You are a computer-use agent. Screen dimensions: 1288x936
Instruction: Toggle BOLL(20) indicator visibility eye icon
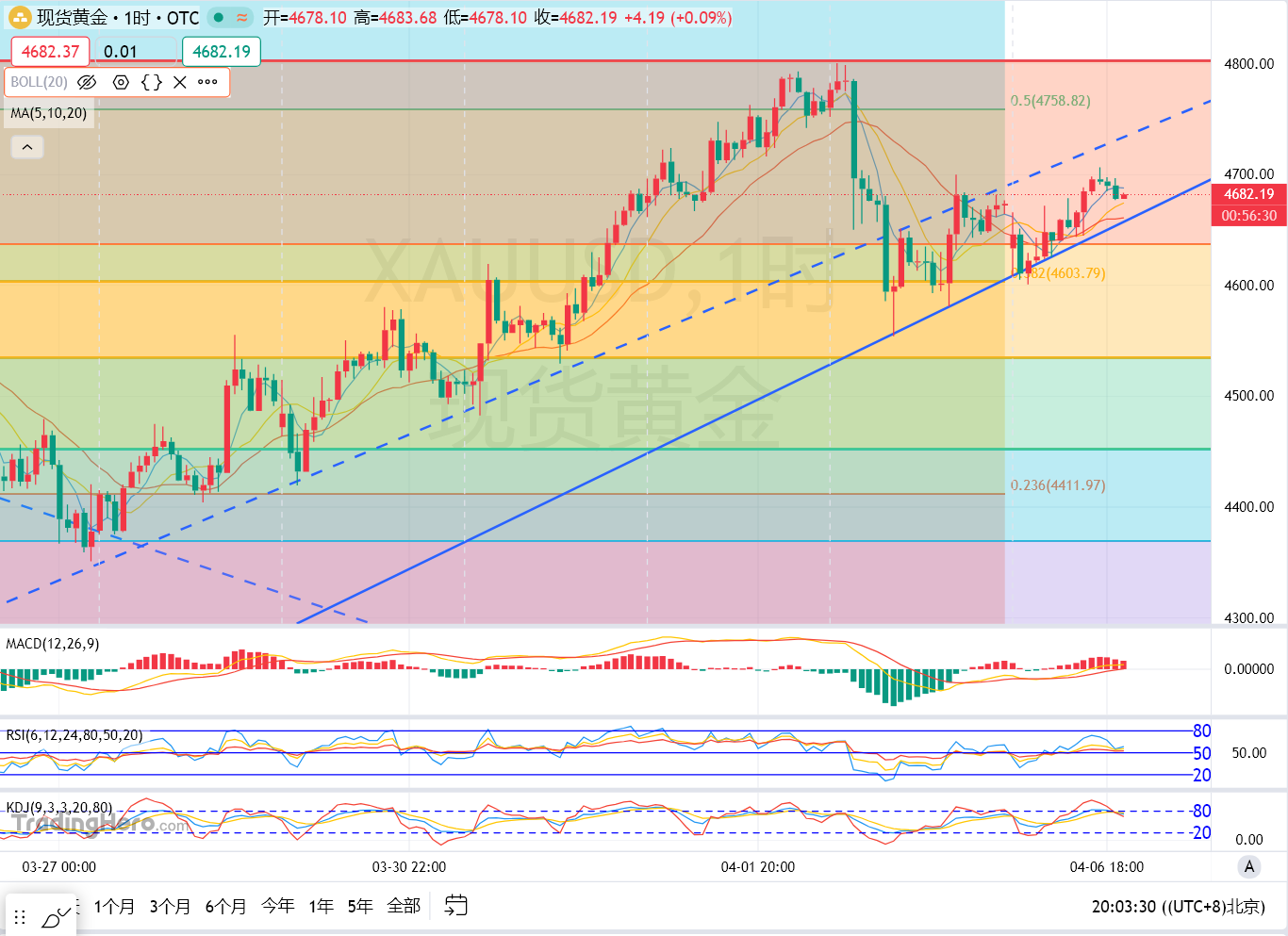coord(87,82)
